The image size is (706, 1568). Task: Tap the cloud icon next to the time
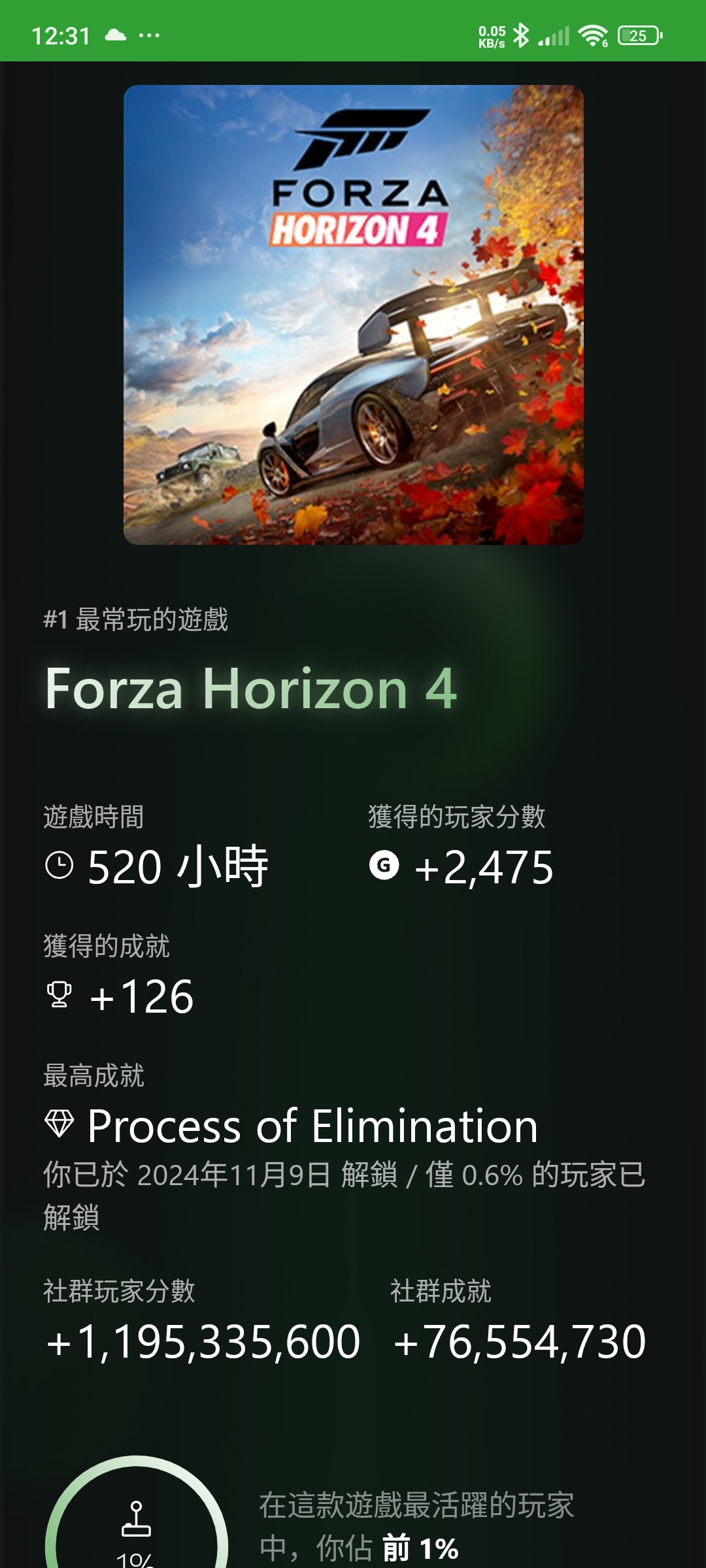point(116,35)
